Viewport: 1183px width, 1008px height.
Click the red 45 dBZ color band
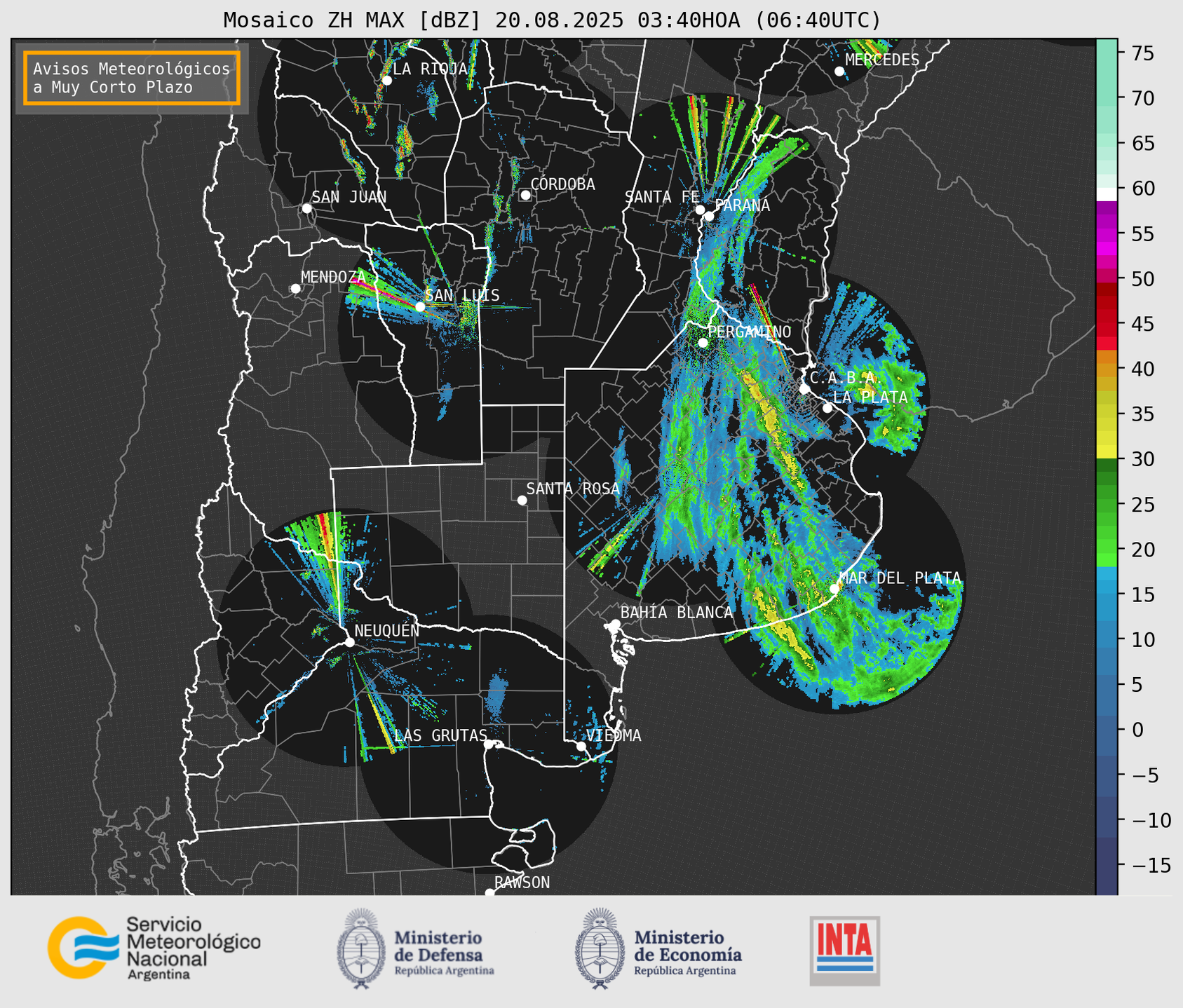pos(1106,330)
